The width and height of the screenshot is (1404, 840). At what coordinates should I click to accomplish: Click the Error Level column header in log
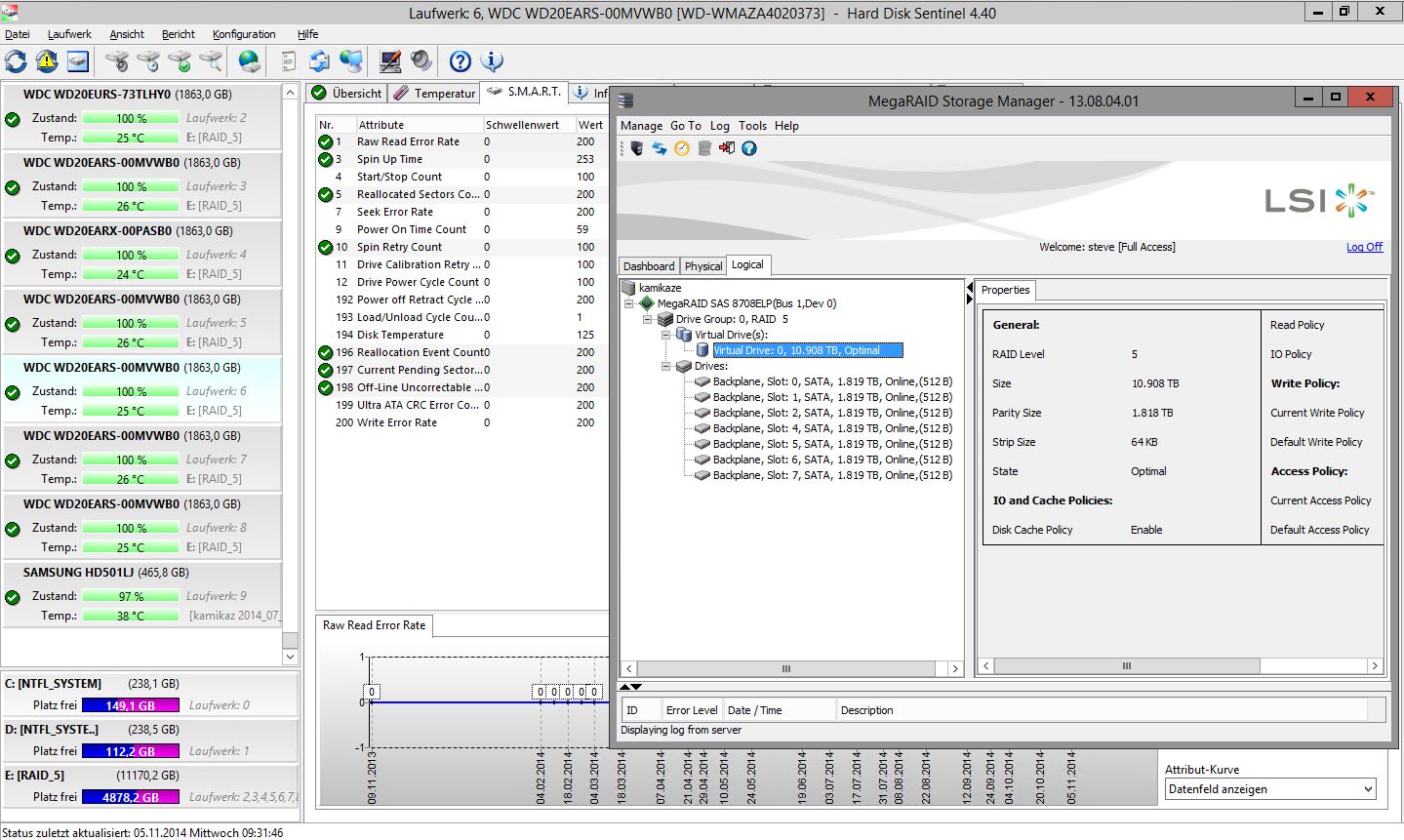(692, 710)
